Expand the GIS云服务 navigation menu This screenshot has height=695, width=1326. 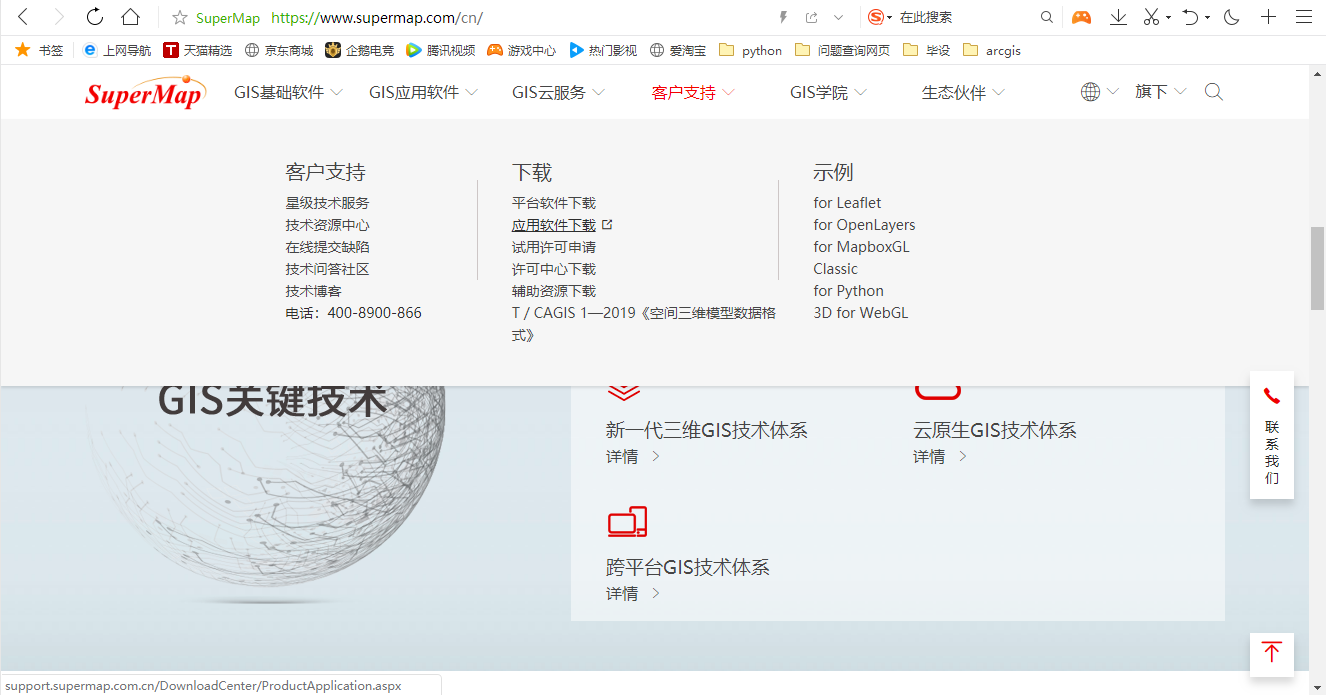tap(549, 91)
